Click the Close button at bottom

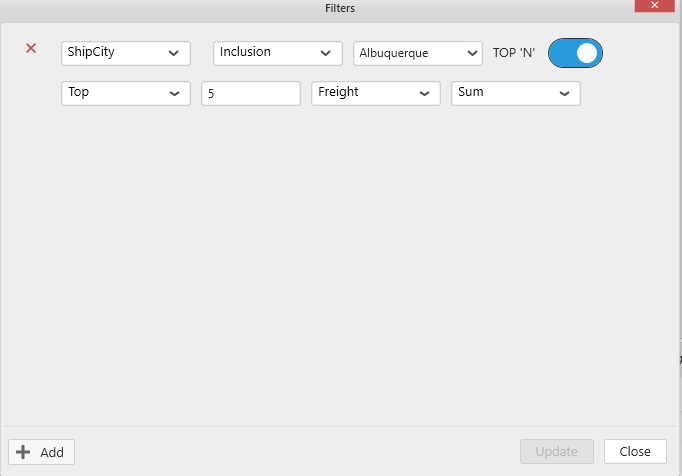(x=635, y=452)
